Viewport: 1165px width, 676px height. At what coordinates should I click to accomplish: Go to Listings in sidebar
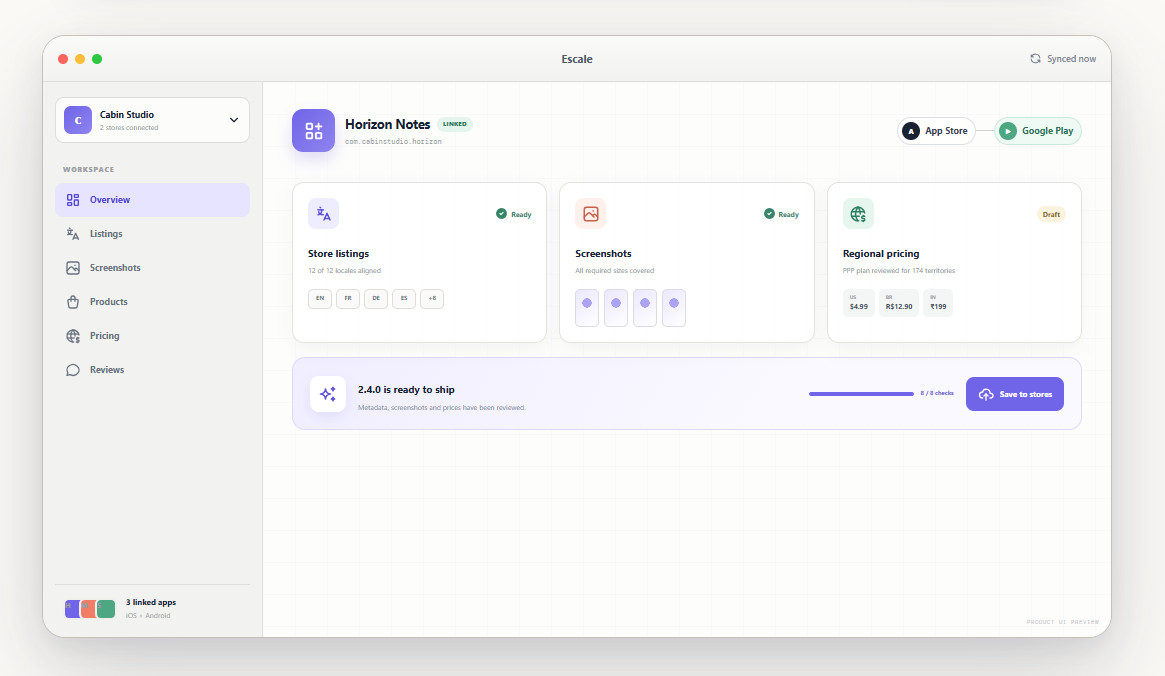click(152, 234)
